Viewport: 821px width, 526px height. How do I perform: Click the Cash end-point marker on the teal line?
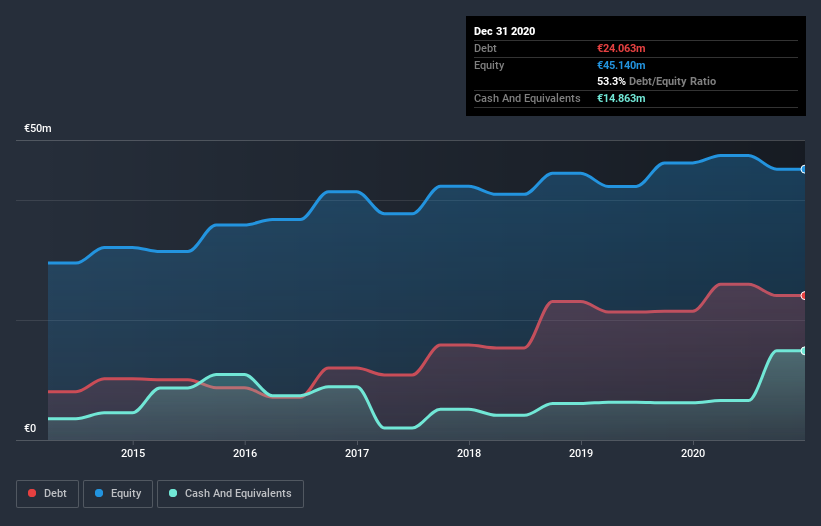804,351
